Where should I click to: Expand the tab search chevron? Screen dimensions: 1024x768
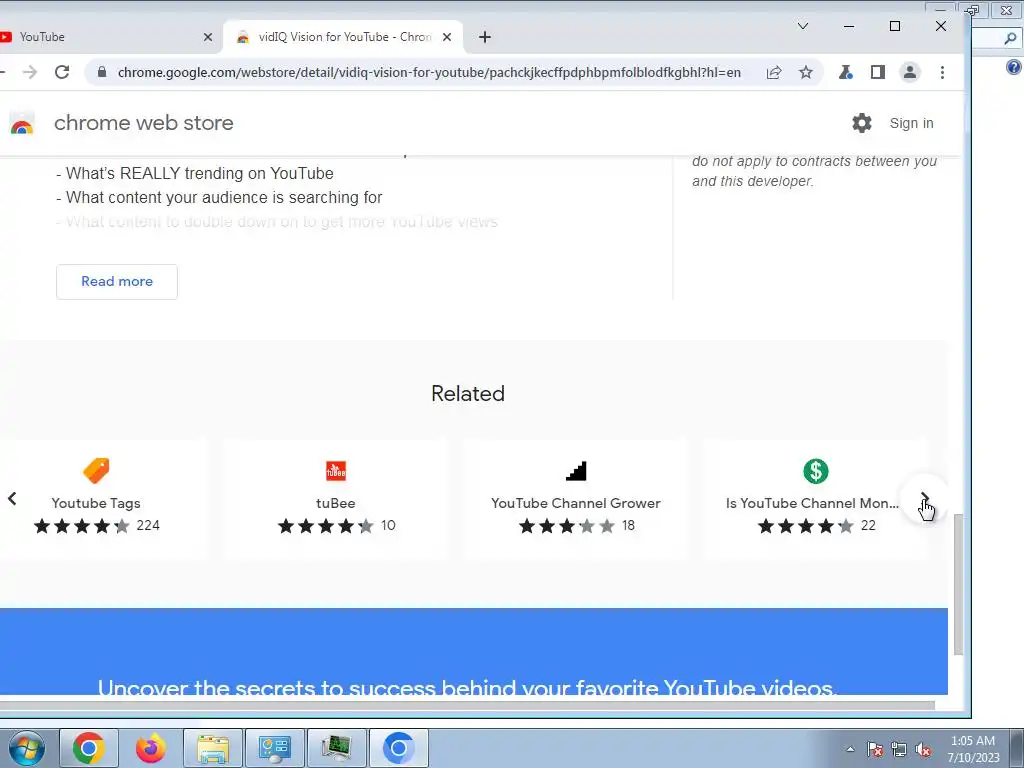pyautogui.click(x=803, y=26)
